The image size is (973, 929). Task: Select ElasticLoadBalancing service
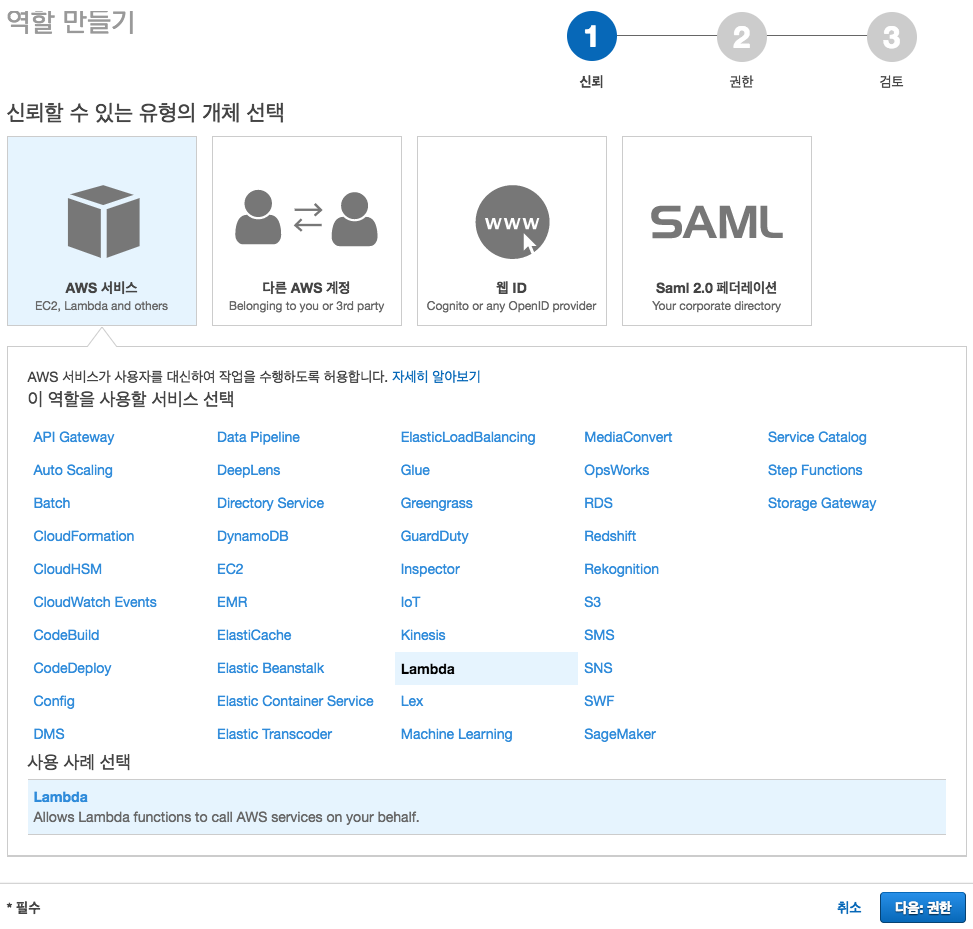(x=468, y=437)
